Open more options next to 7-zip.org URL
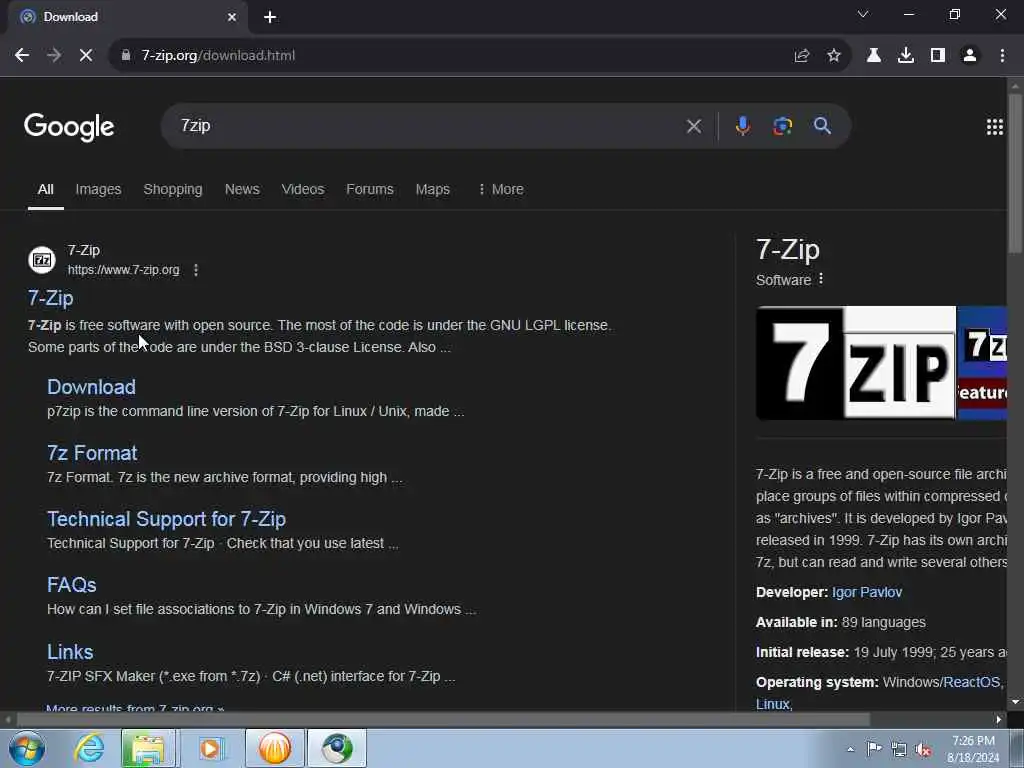 click(196, 270)
